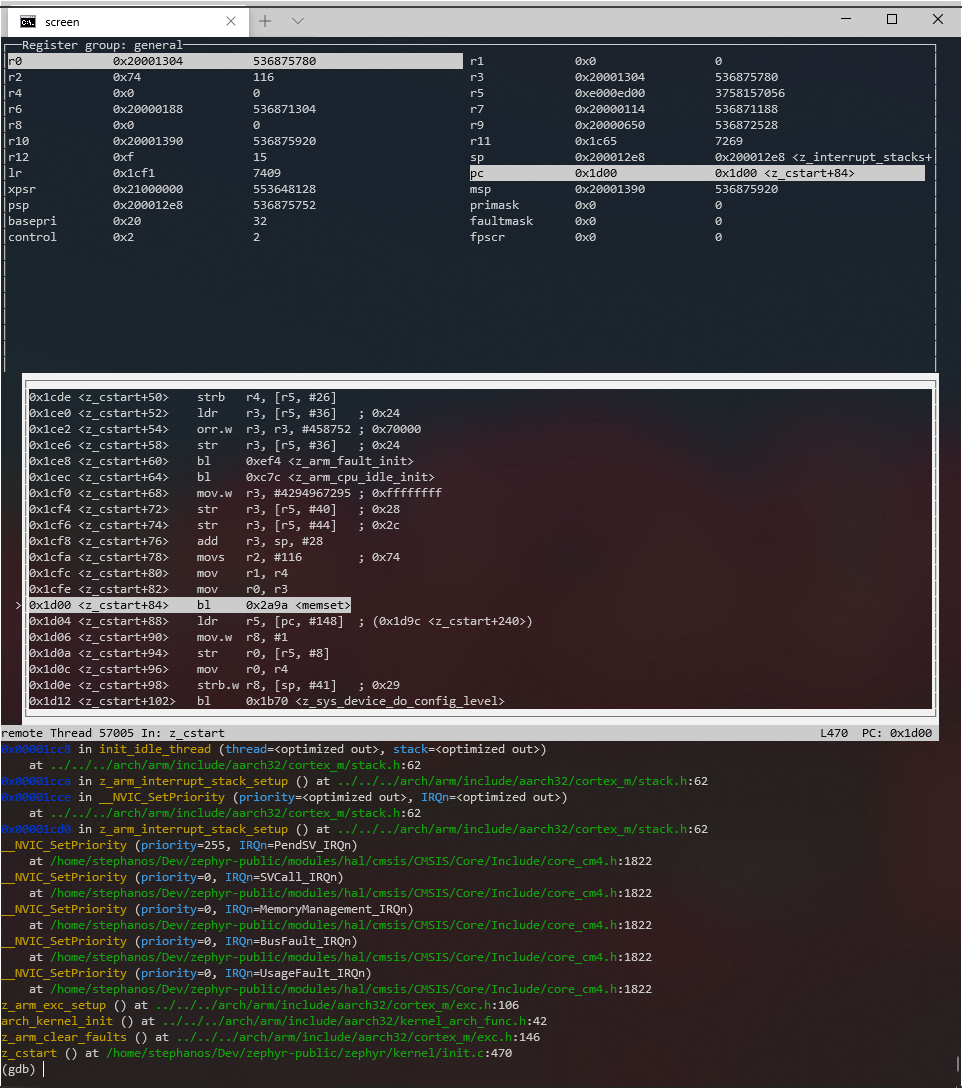Open a new terminal tab with the plus icon
962x1088 pixels.
click(264, 21)
